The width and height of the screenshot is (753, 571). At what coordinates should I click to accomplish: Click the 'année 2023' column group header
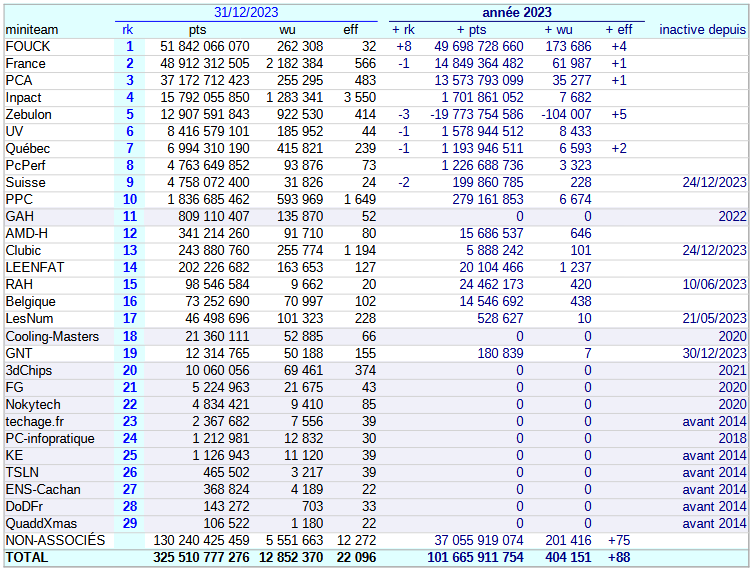(x=516, y=12)
